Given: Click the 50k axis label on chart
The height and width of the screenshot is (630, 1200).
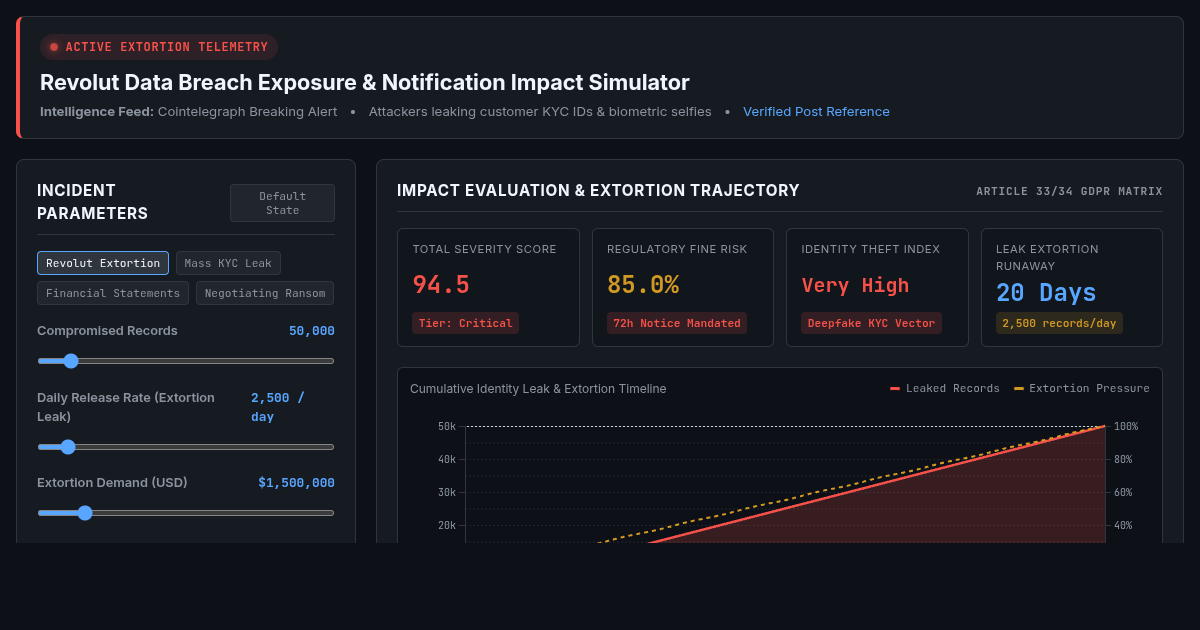Looking at the screenshot, I should click(447, 427).
